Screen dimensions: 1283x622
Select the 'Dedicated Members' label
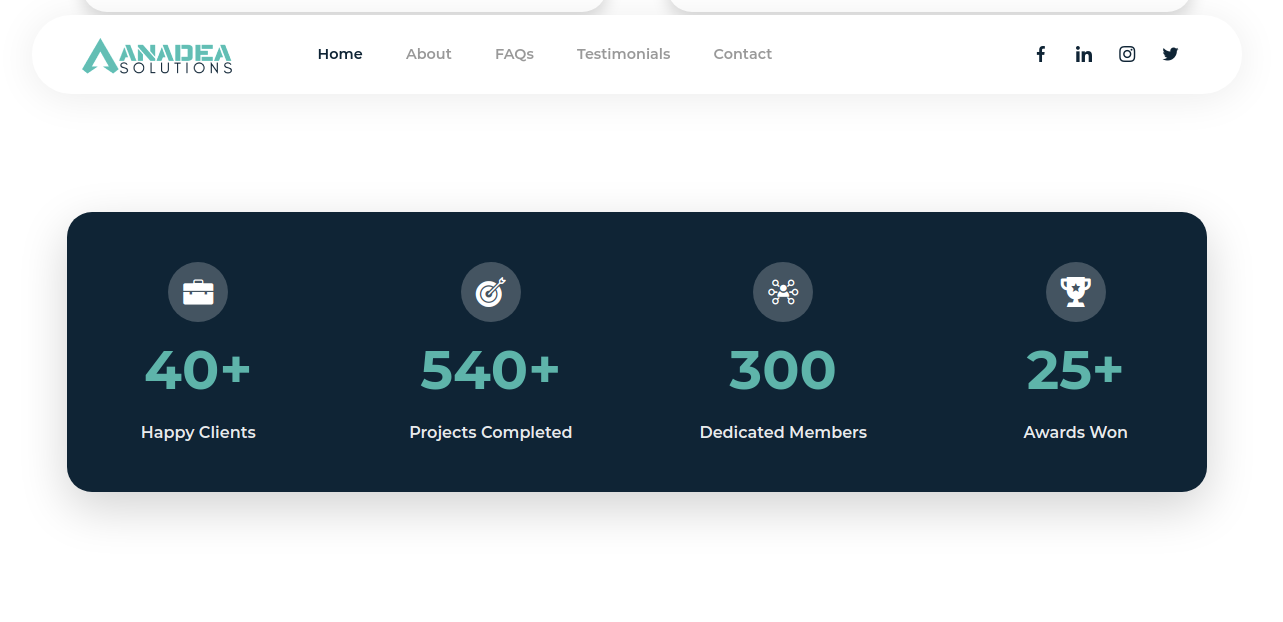tap(783, 432)
